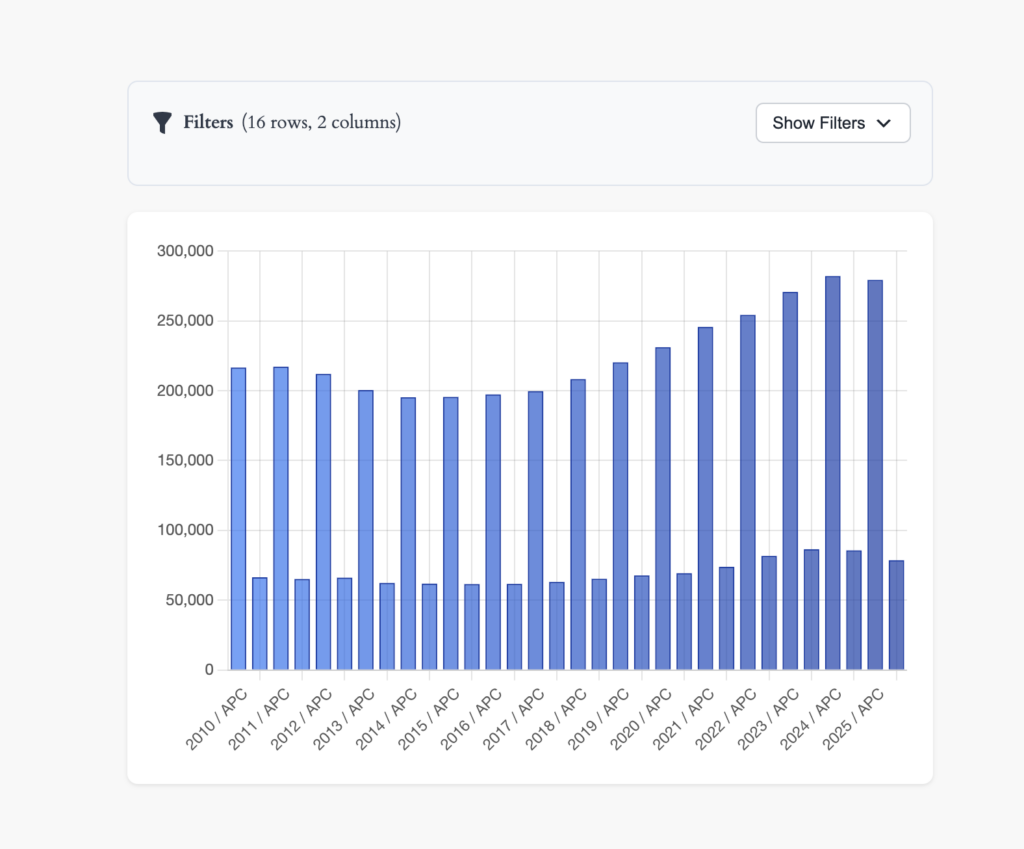
Task: Open the Show Filters dropdown
Action: (x=832, y=123)
